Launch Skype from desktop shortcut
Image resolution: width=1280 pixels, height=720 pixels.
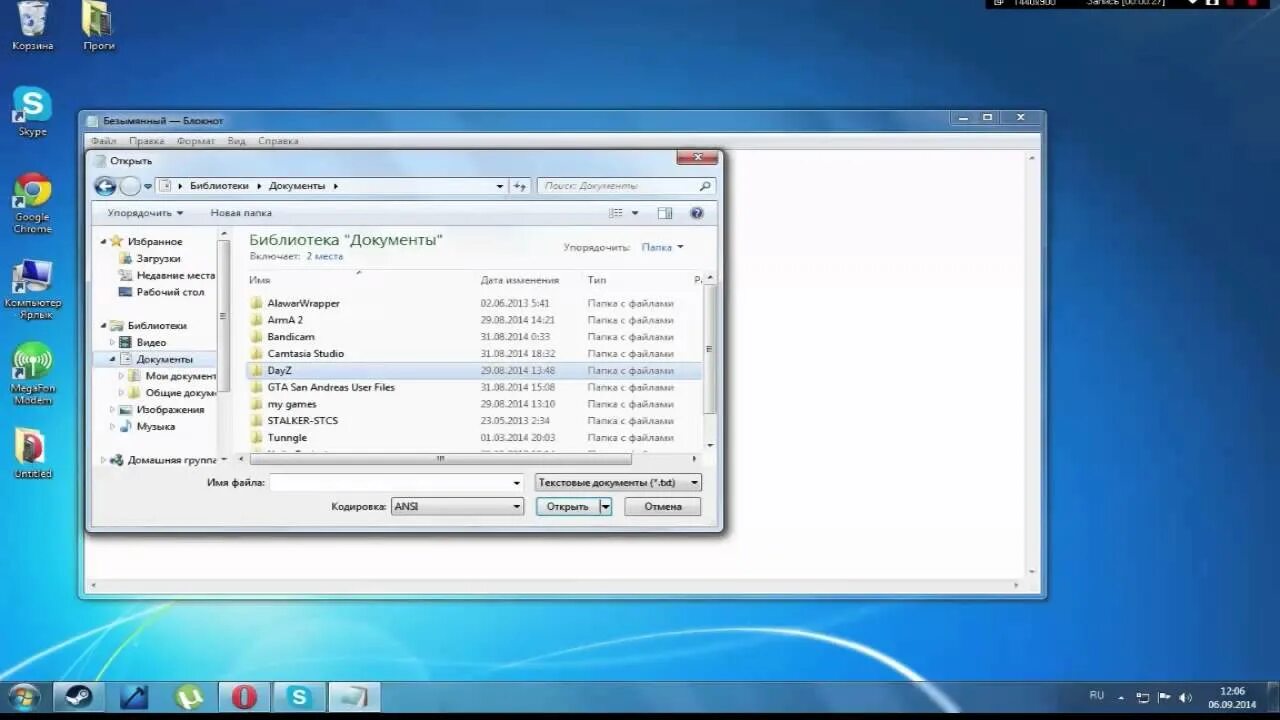(32, 111)
